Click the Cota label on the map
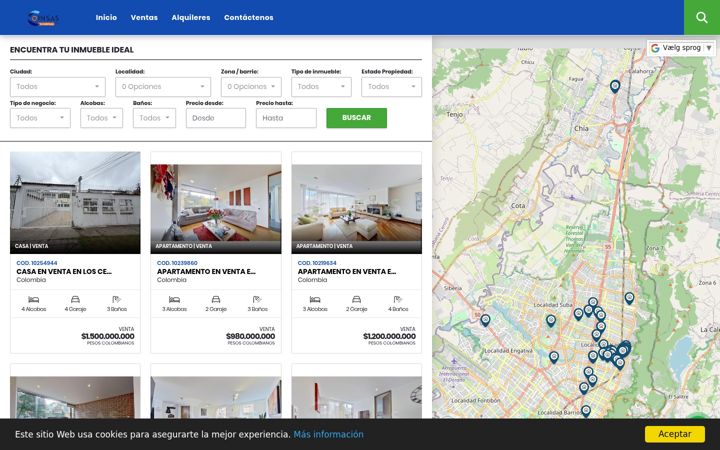Screen dimensions: 720x450 click(x=518, y=205)
